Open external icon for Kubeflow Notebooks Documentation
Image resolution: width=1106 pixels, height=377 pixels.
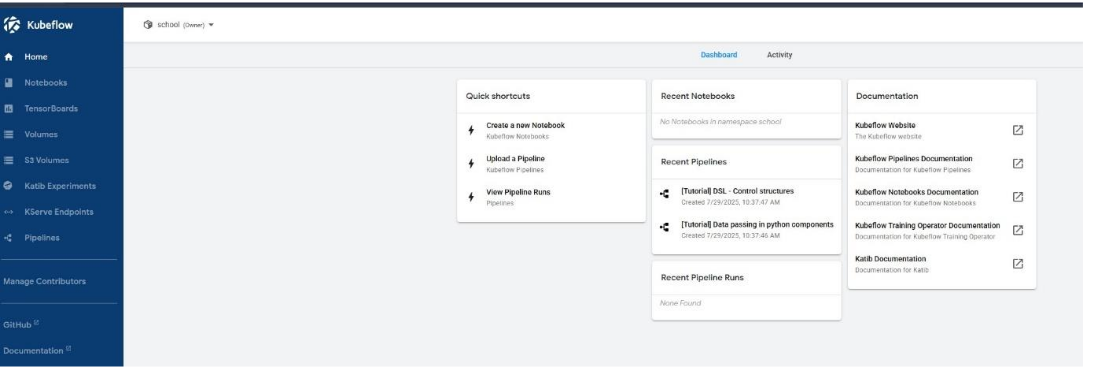point(1018,197)
